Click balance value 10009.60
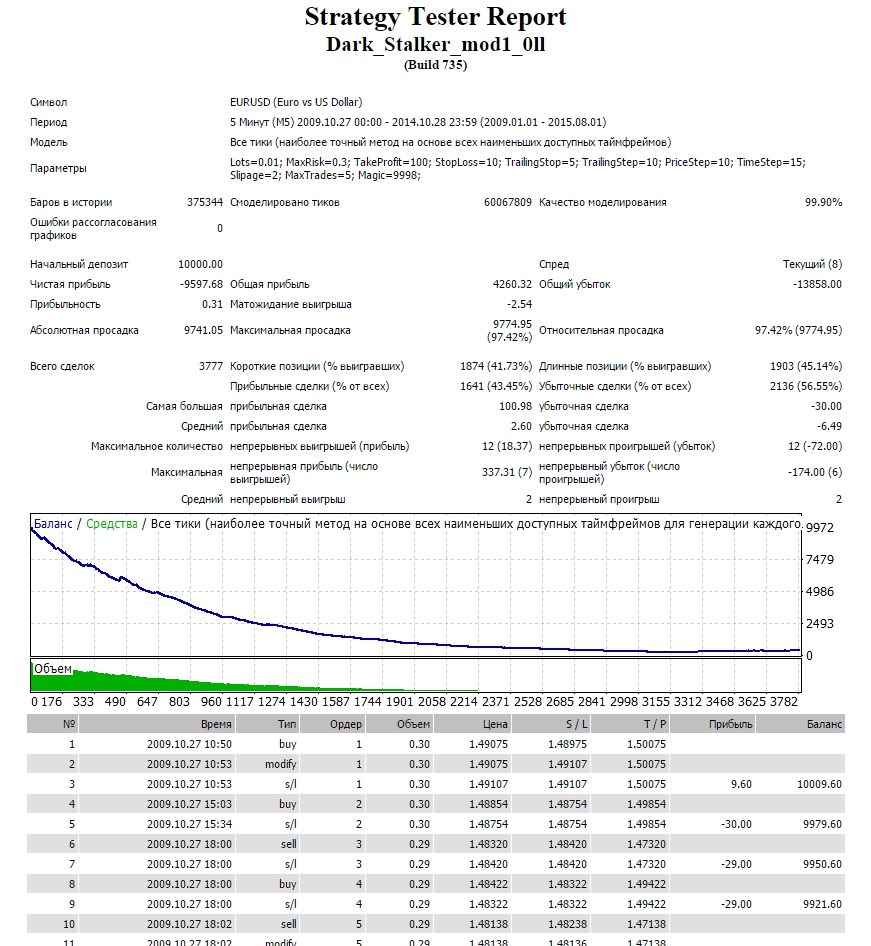The image size is (871, 946). tap(819, 784)
